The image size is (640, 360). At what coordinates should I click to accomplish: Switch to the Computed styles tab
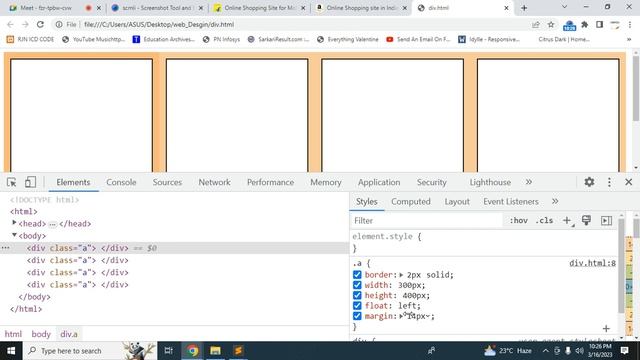tap(411, 202)
